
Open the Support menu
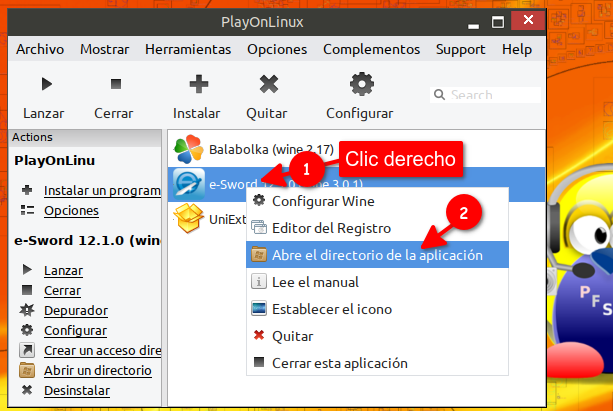[461, 49]
